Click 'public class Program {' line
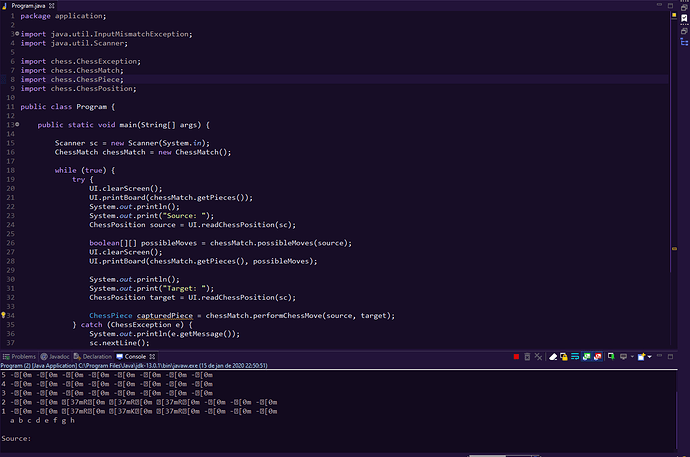This screenshot has width=690, height=457. (68, 107)
